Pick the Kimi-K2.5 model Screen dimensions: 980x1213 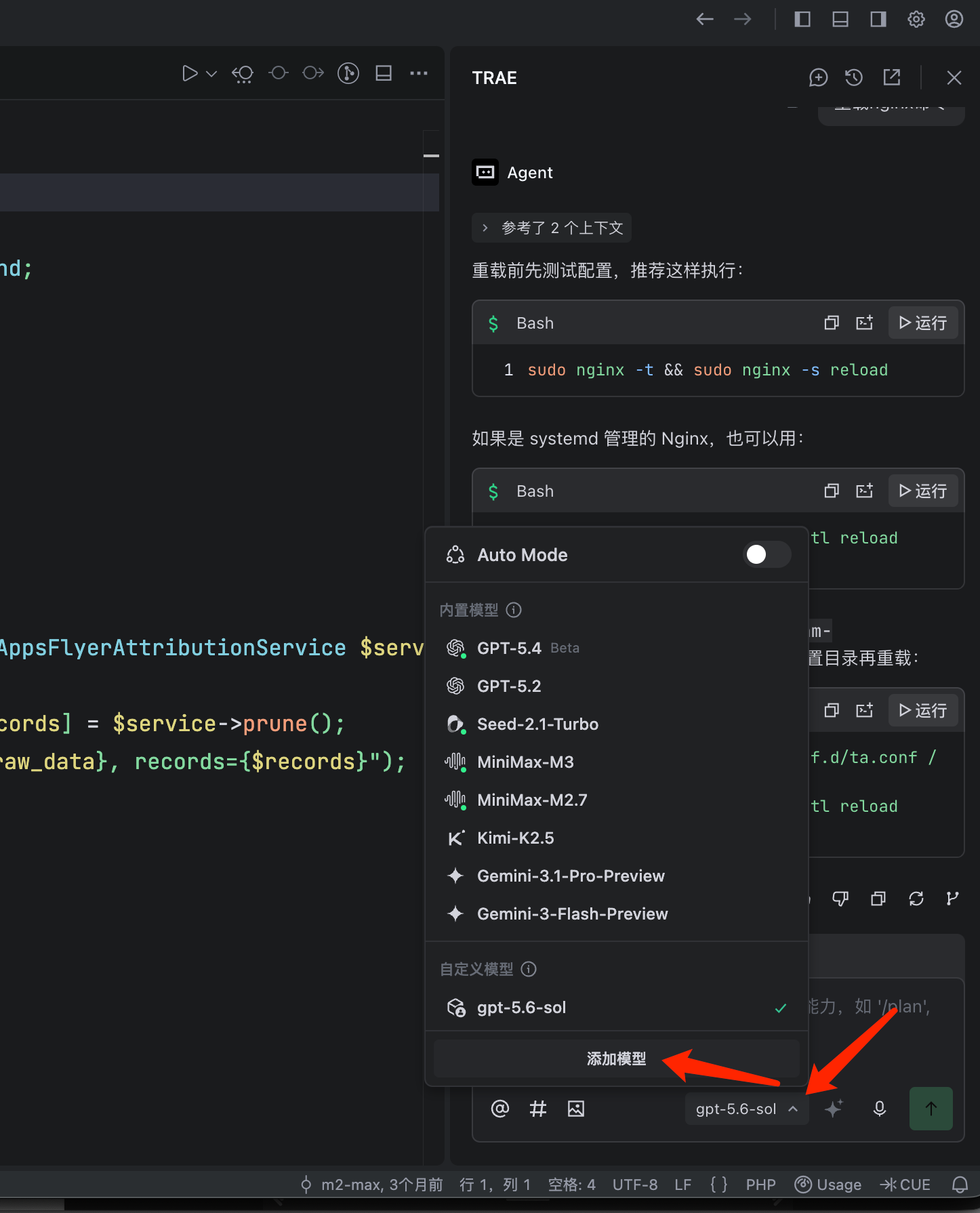tap(617, 838)
